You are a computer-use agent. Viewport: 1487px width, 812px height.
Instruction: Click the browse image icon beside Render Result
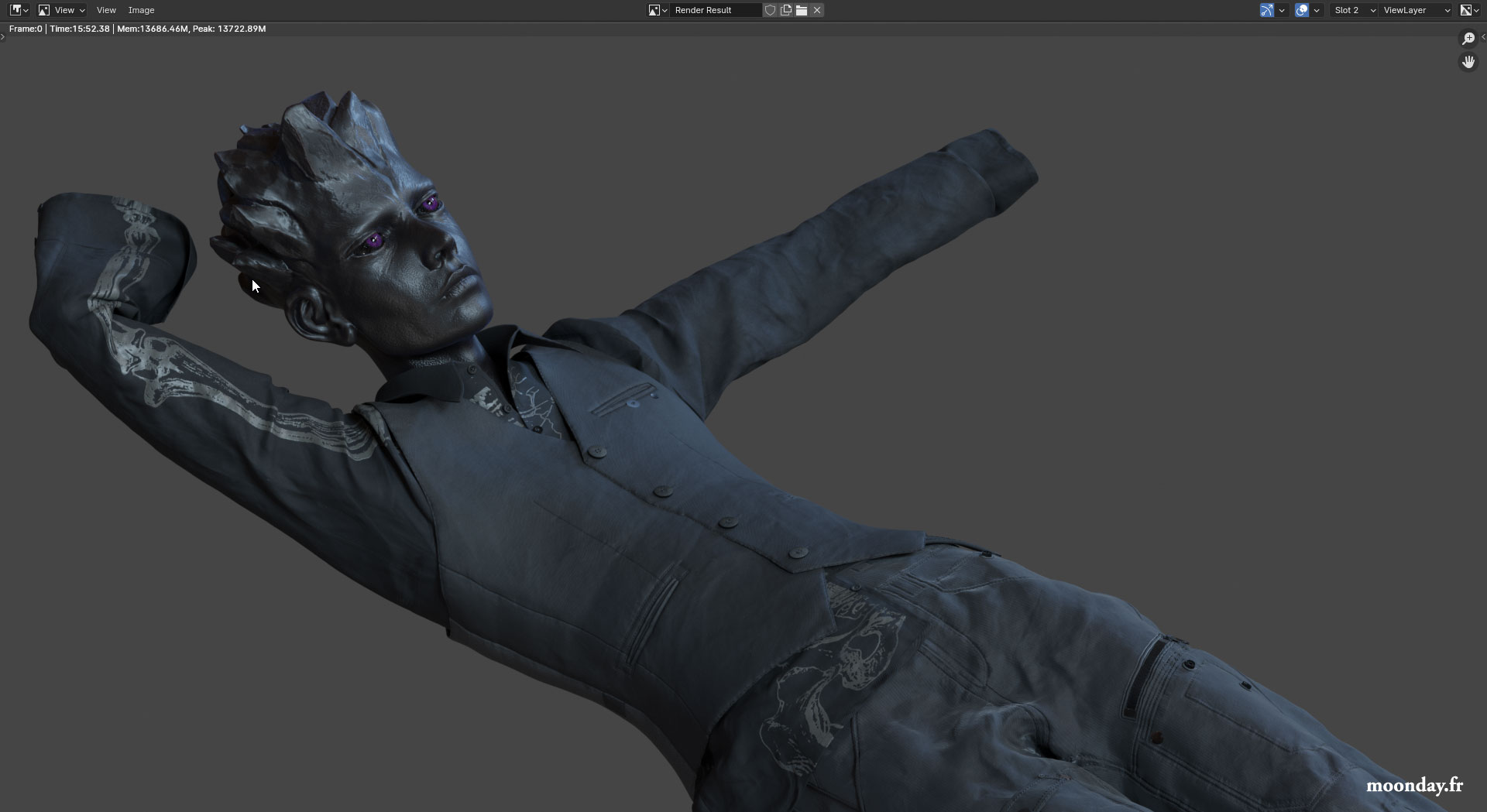654,10
